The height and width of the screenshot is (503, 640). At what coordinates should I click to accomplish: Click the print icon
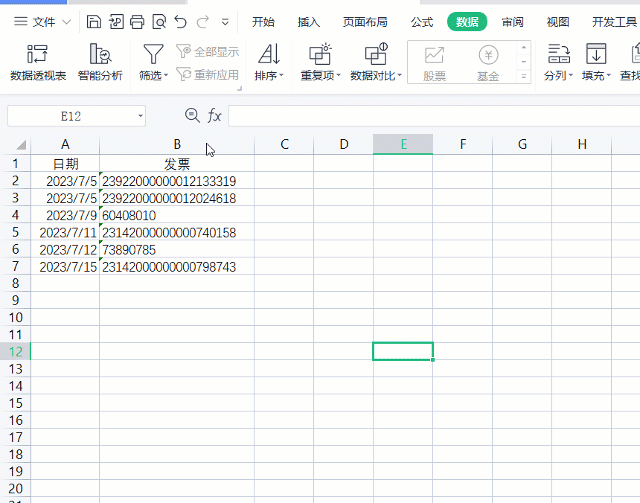click(x=137, y=22)
